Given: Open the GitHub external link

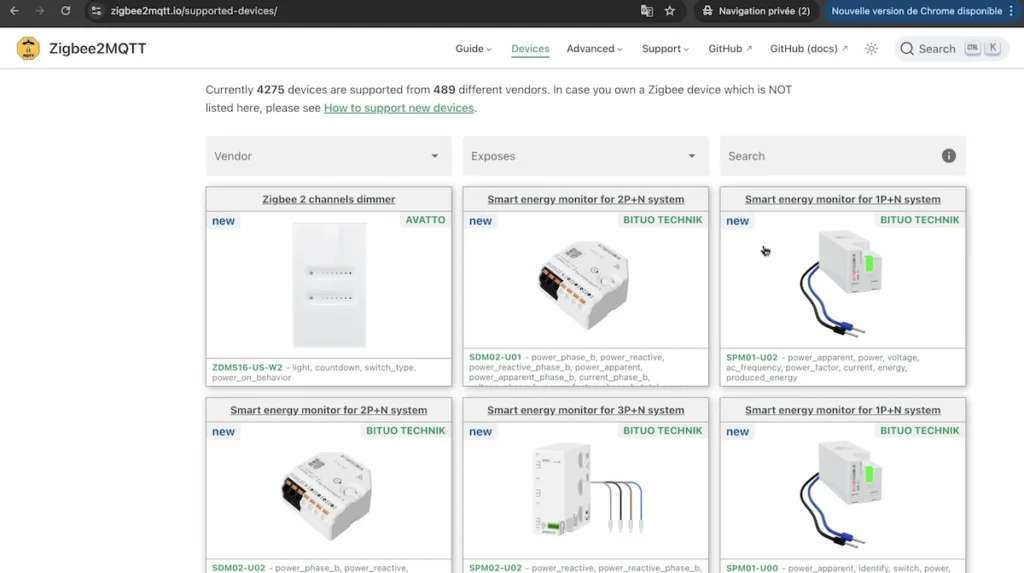Looking at the screenshot, I should click(730, 48).
